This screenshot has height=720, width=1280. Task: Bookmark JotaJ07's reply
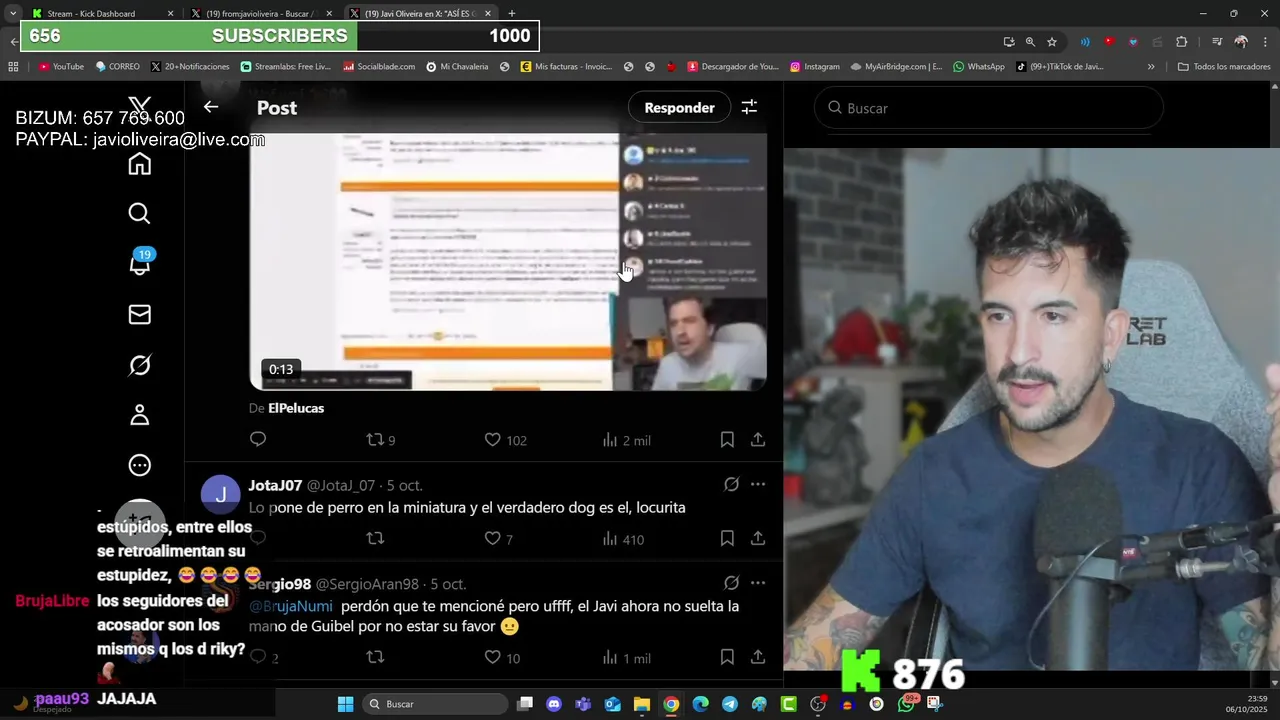[x=727, y=538]
